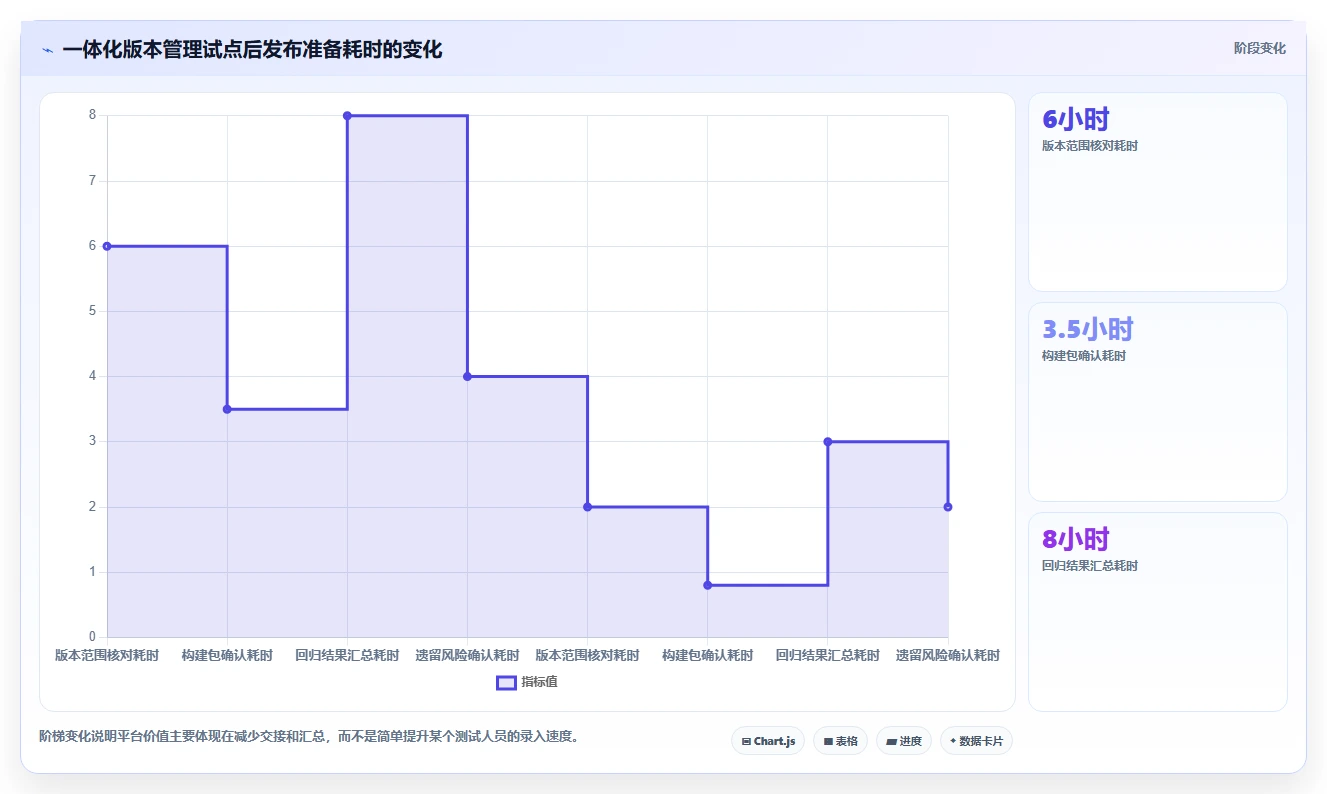Click the purple legend swatch box
The height and width of the screenshot is (794, 1327).
point(506,682)
